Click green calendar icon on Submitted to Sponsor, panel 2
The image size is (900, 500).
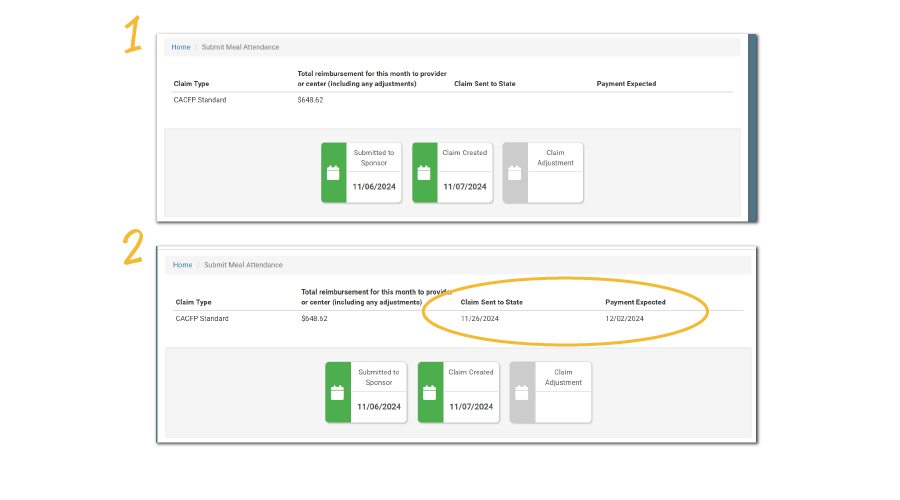pos(338,392)
